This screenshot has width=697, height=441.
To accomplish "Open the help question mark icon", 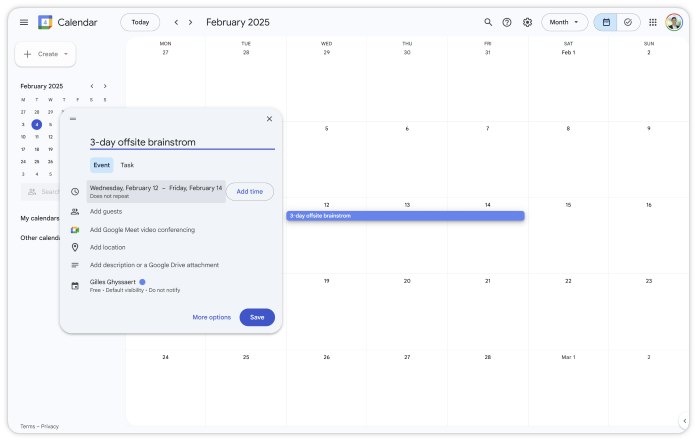I will click(507, 22).
